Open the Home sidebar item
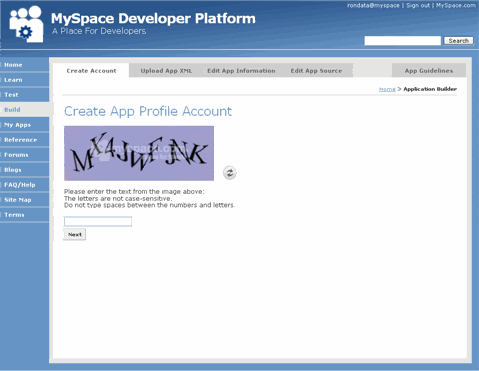Screen dimensions: 479x371 (24, 65)
